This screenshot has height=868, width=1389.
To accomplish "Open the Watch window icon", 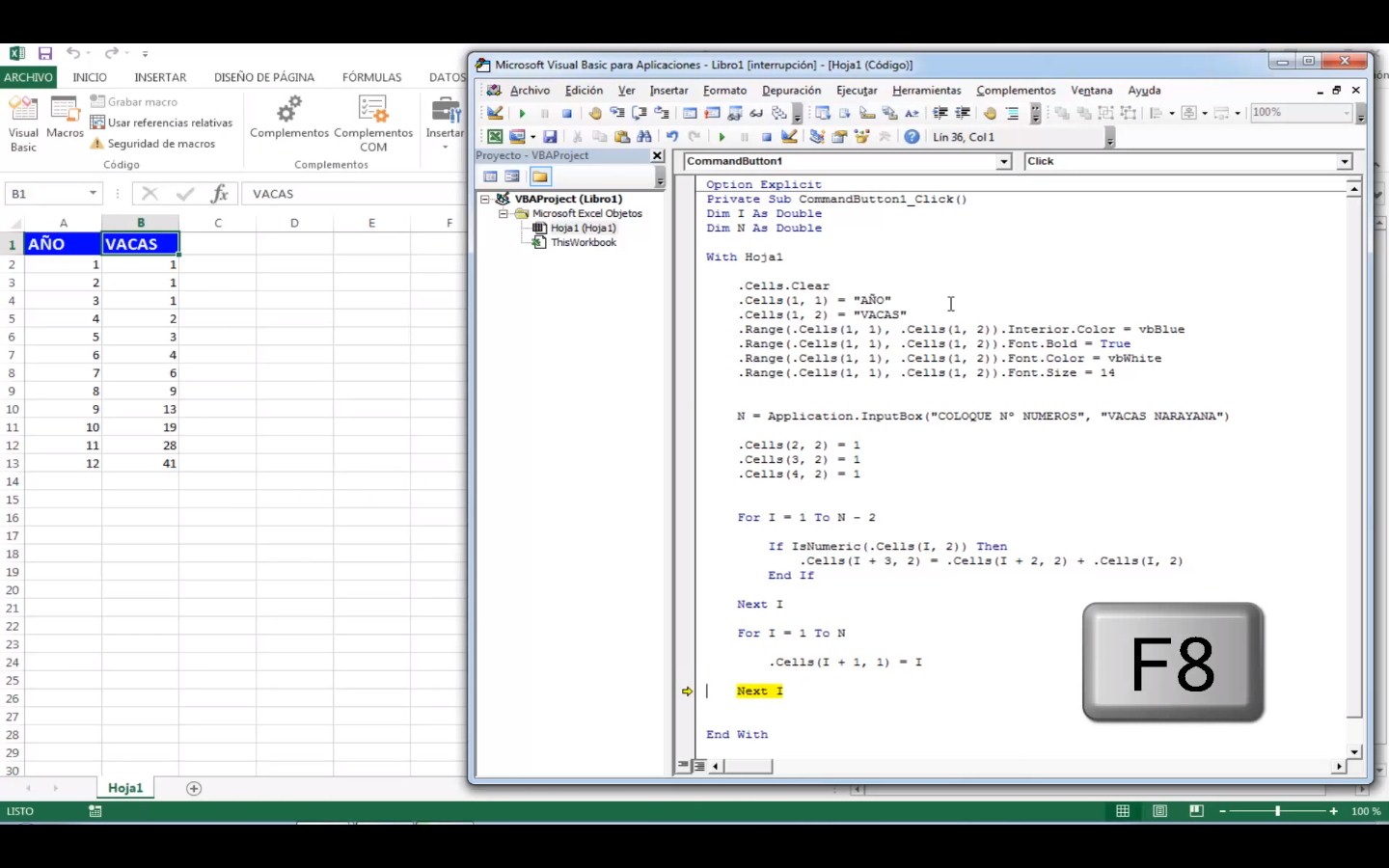I will pos(734,113).
